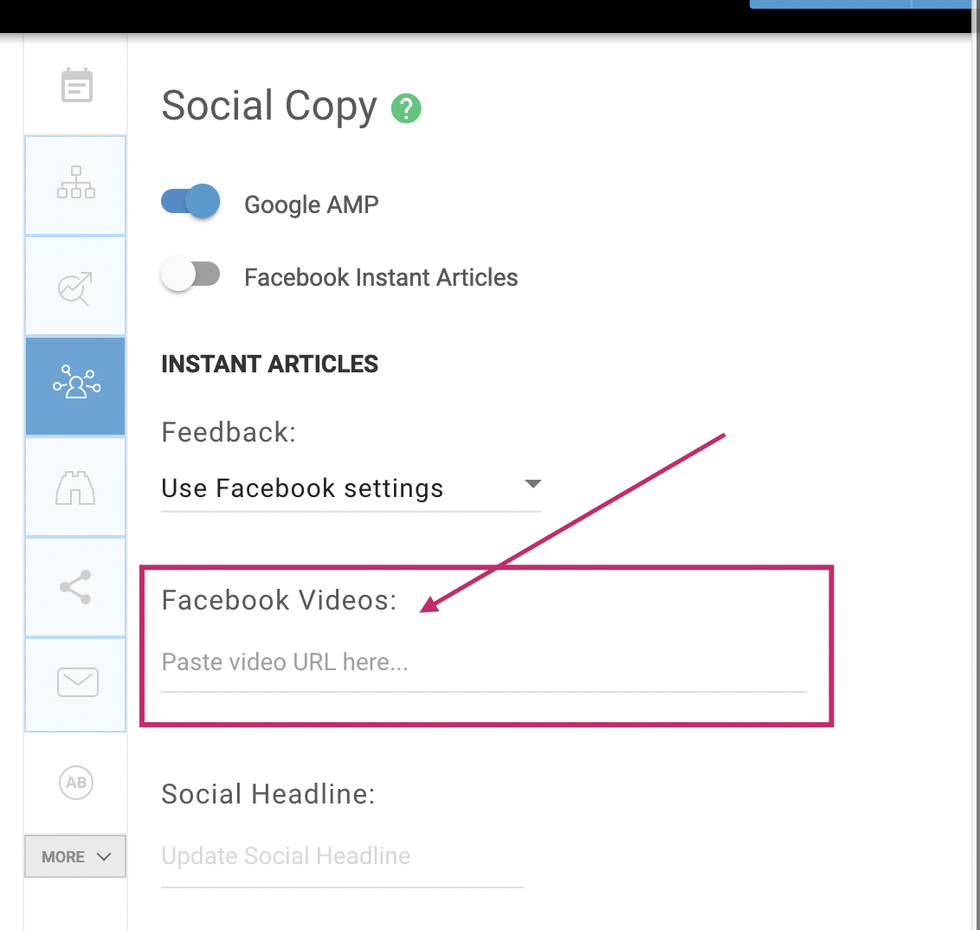Open the SEO chart magnifier sidebar icon

point(76,286)
